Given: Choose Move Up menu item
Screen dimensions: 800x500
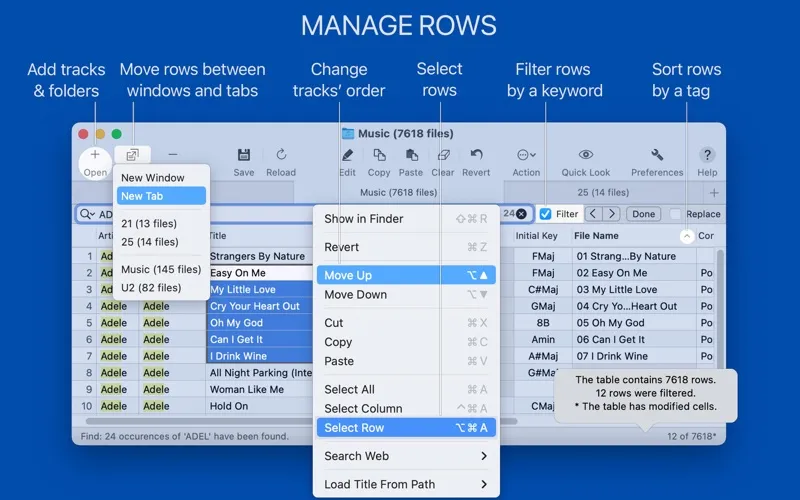Looking at the screenshot, I should (x=406, y=275).
